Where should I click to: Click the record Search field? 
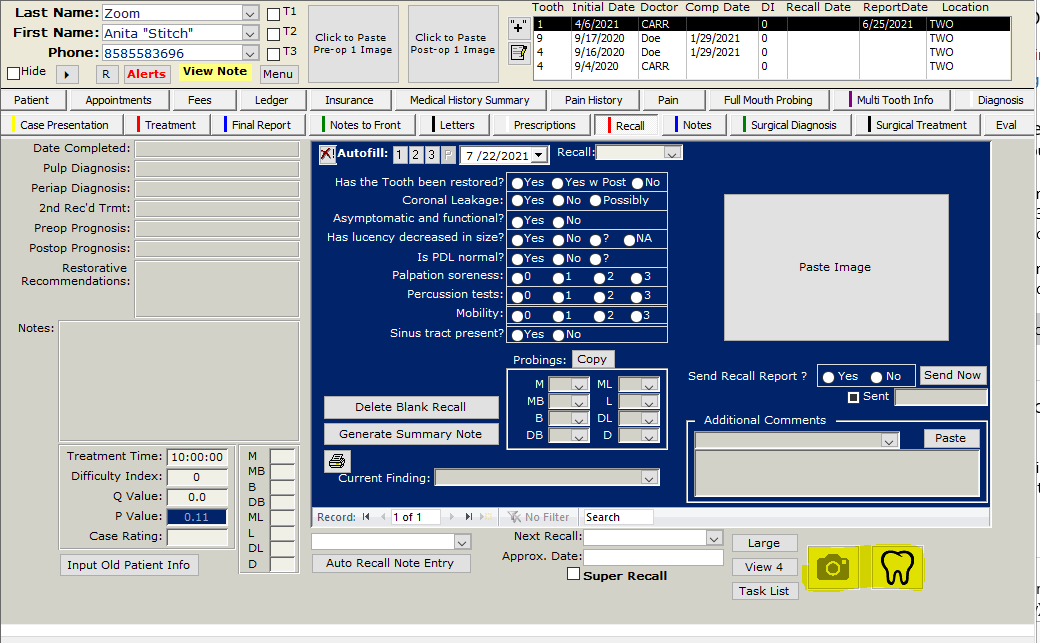click(617, 517)
